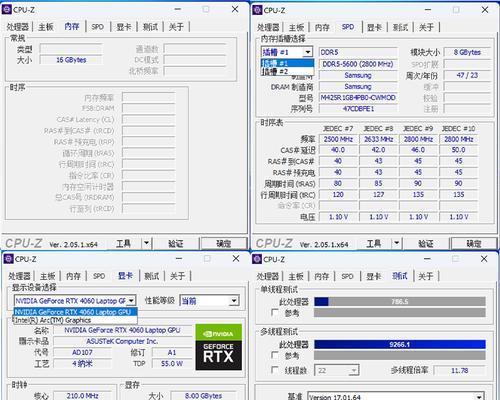Close the memory tab CPU-Z window
Image resolution: width=500 pixels, height=400 pixels.
pos(235,9)
